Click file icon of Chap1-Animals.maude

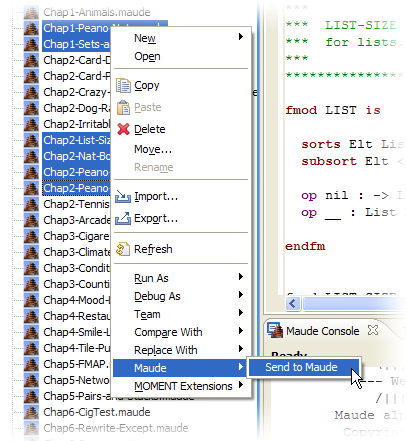(31, 12)
